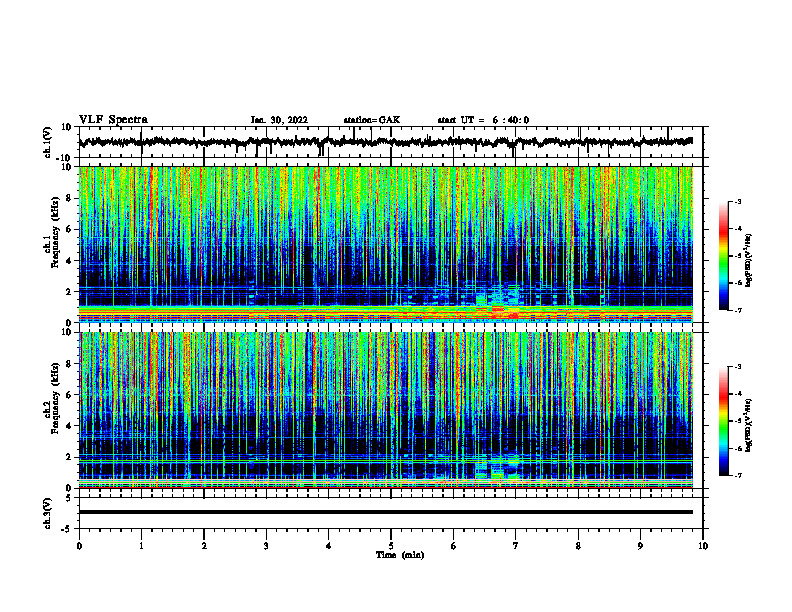Click the time axis tick label "1"

[x=141, y=546]
